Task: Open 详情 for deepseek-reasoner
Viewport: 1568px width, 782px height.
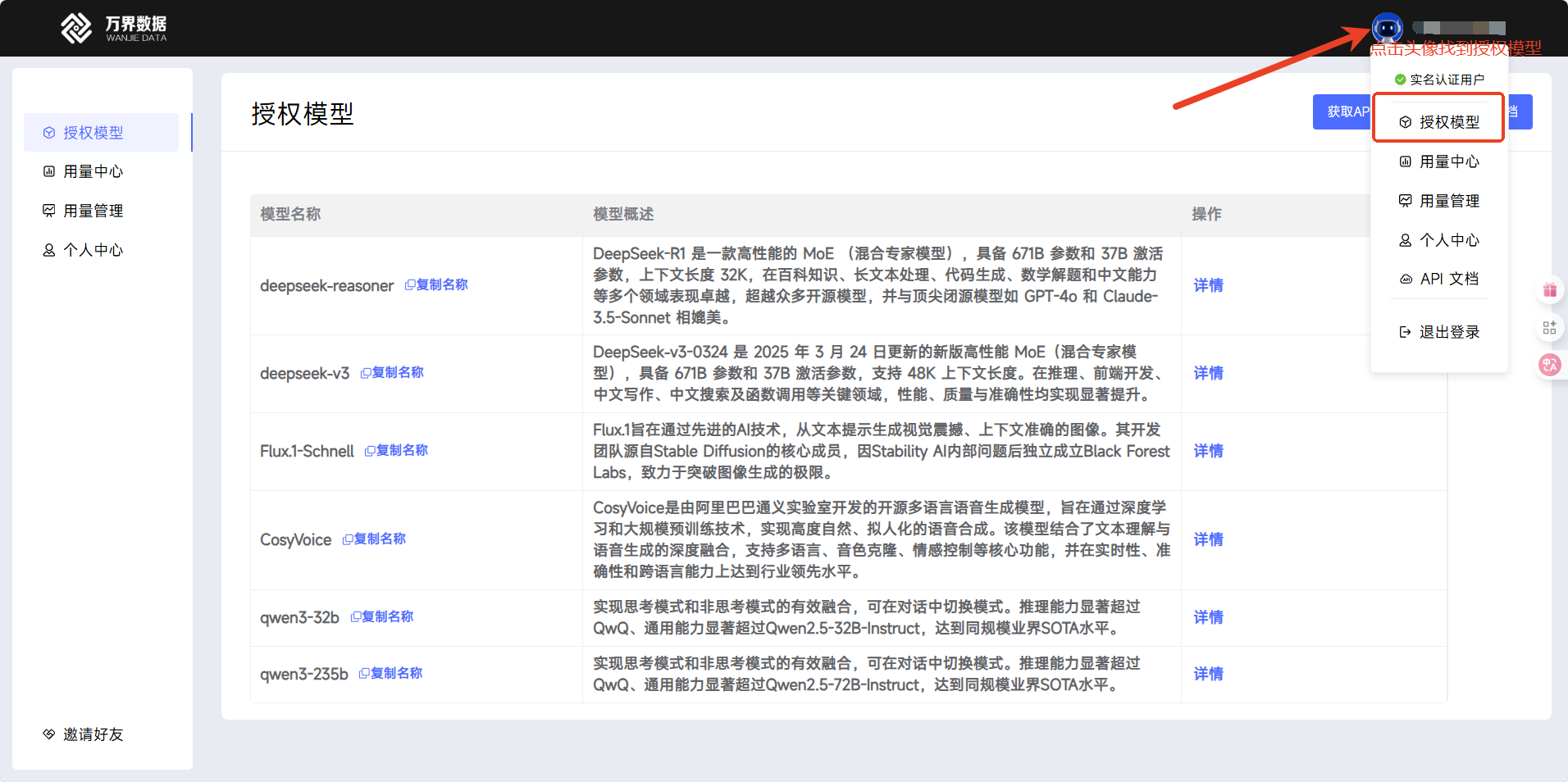Action: (x=1208, y=285)
